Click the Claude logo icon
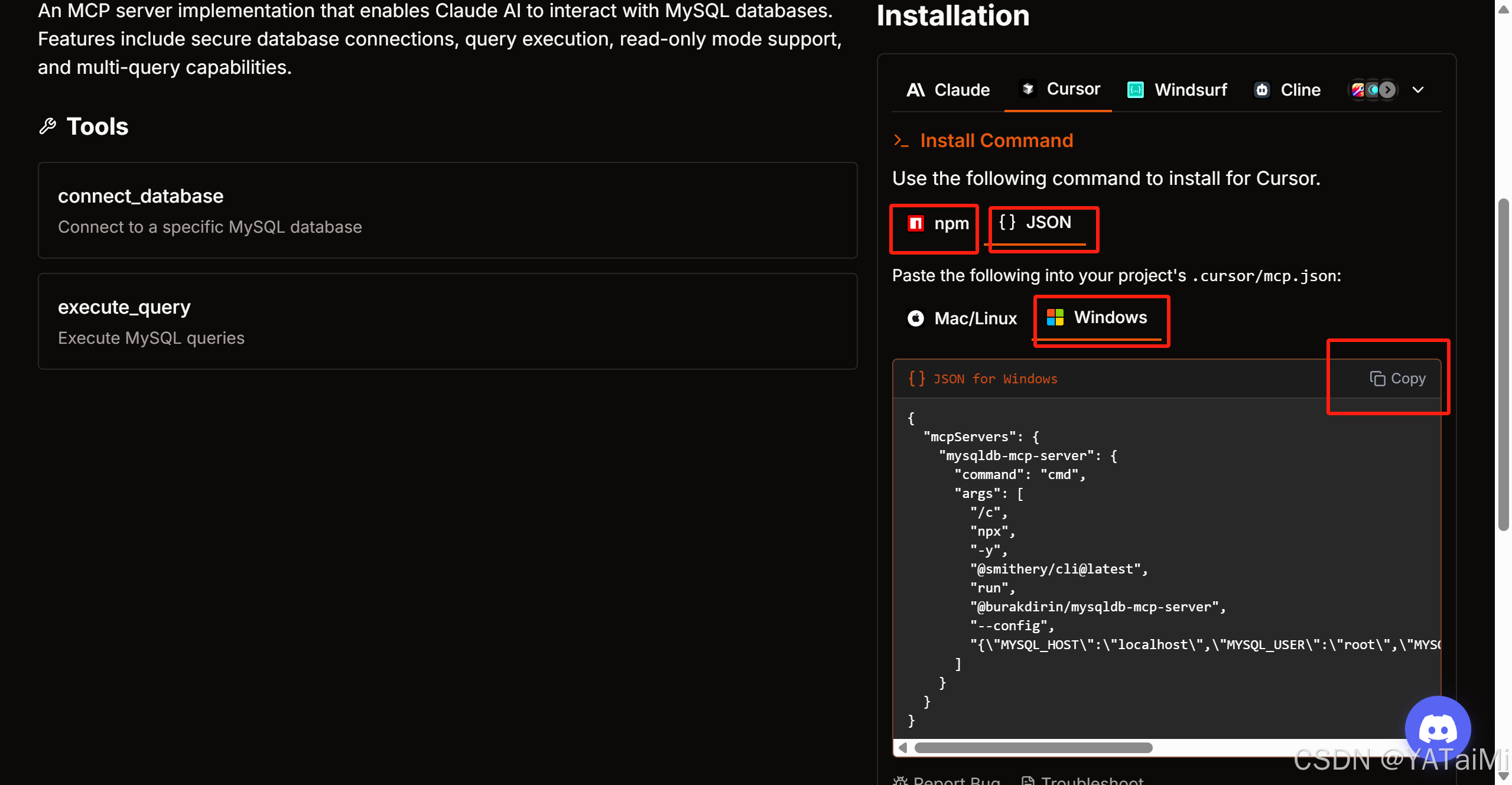This screenshot has height=785, width=1512. (x=915, y=90)
